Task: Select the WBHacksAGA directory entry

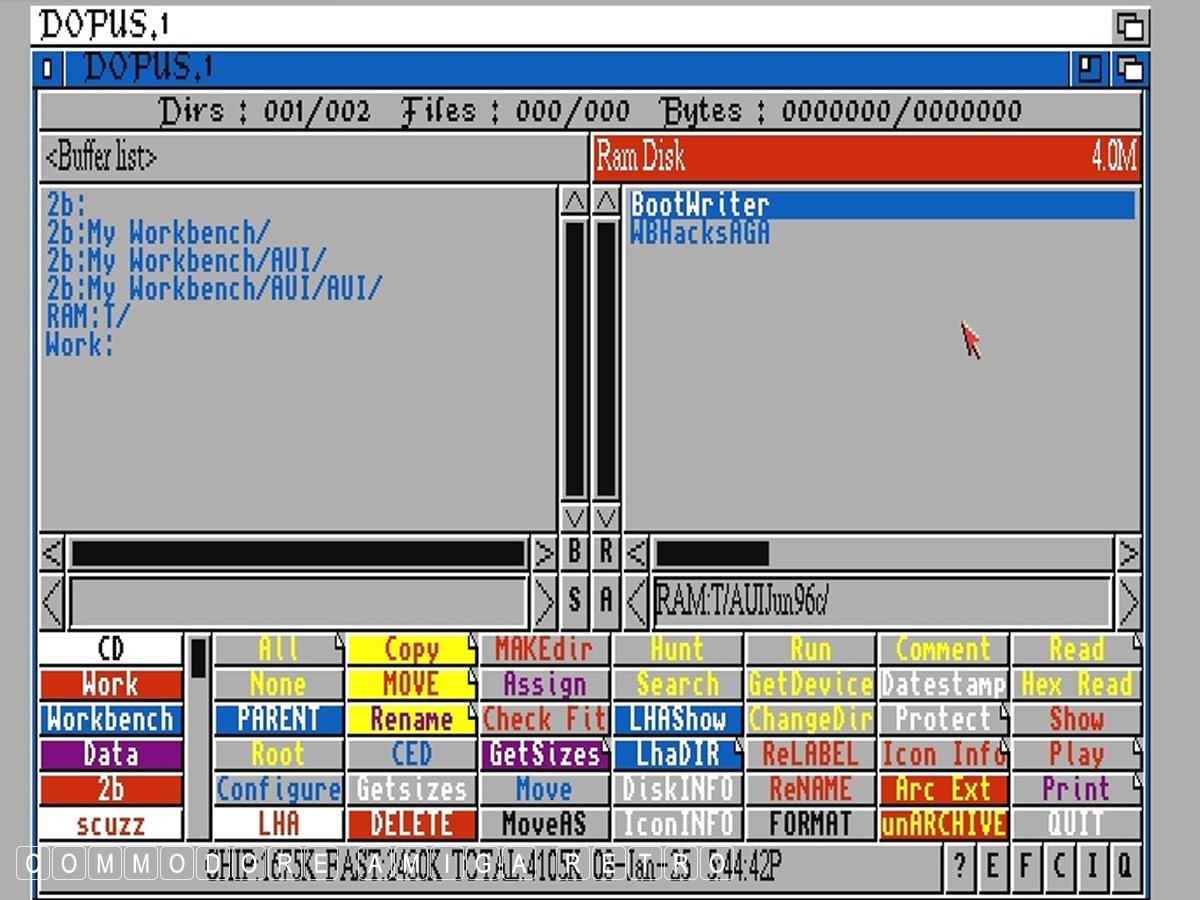Action: click(x=699, y=233)
